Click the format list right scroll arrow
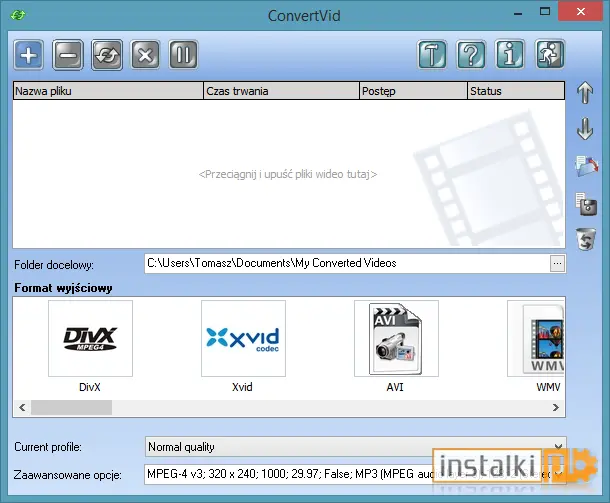610x503 pixels. coord(556,408)
